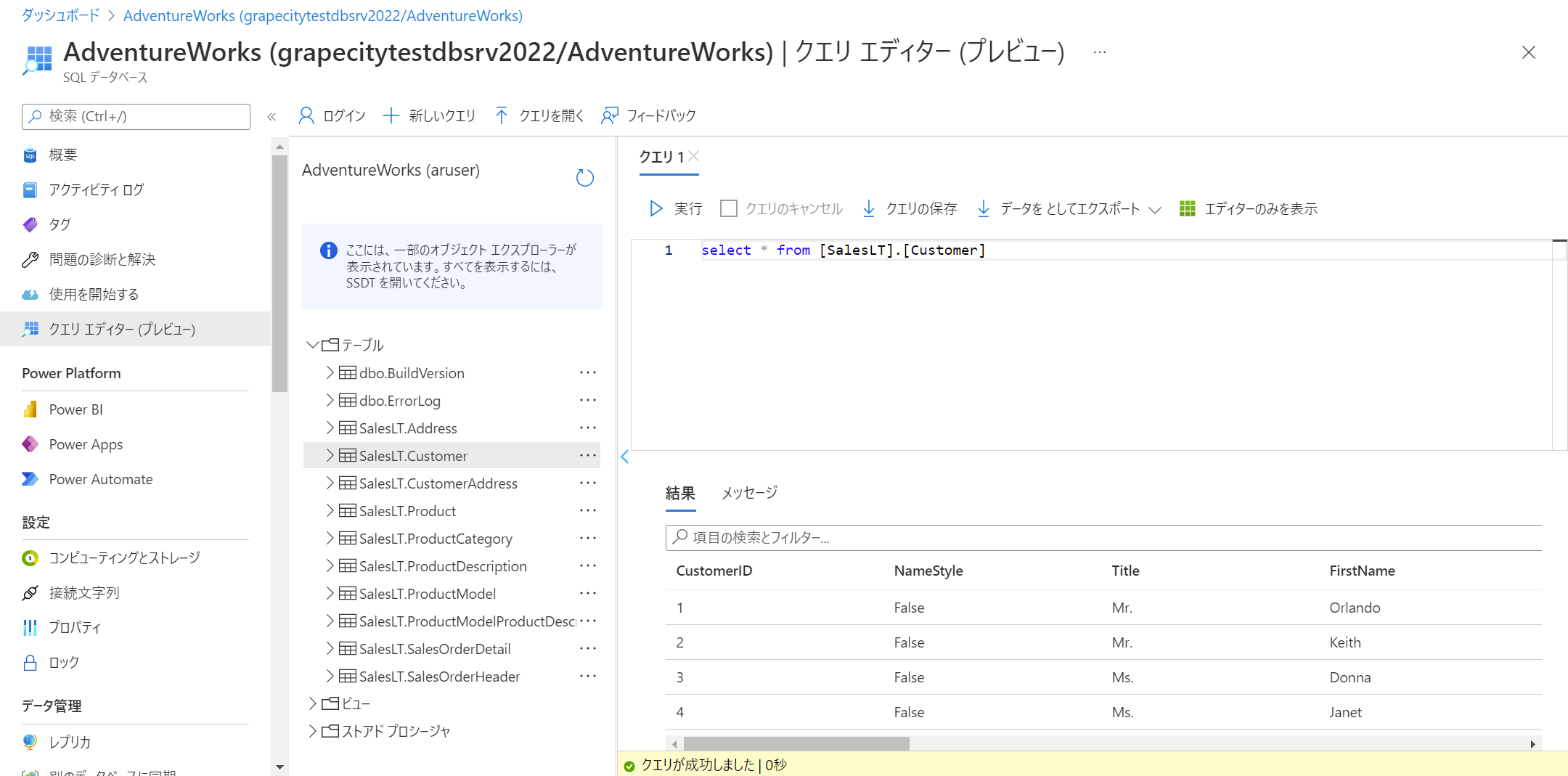Select the Orlando cell in results
1568x776 pixels.
pyautogui.click(x=1355, y=608)
